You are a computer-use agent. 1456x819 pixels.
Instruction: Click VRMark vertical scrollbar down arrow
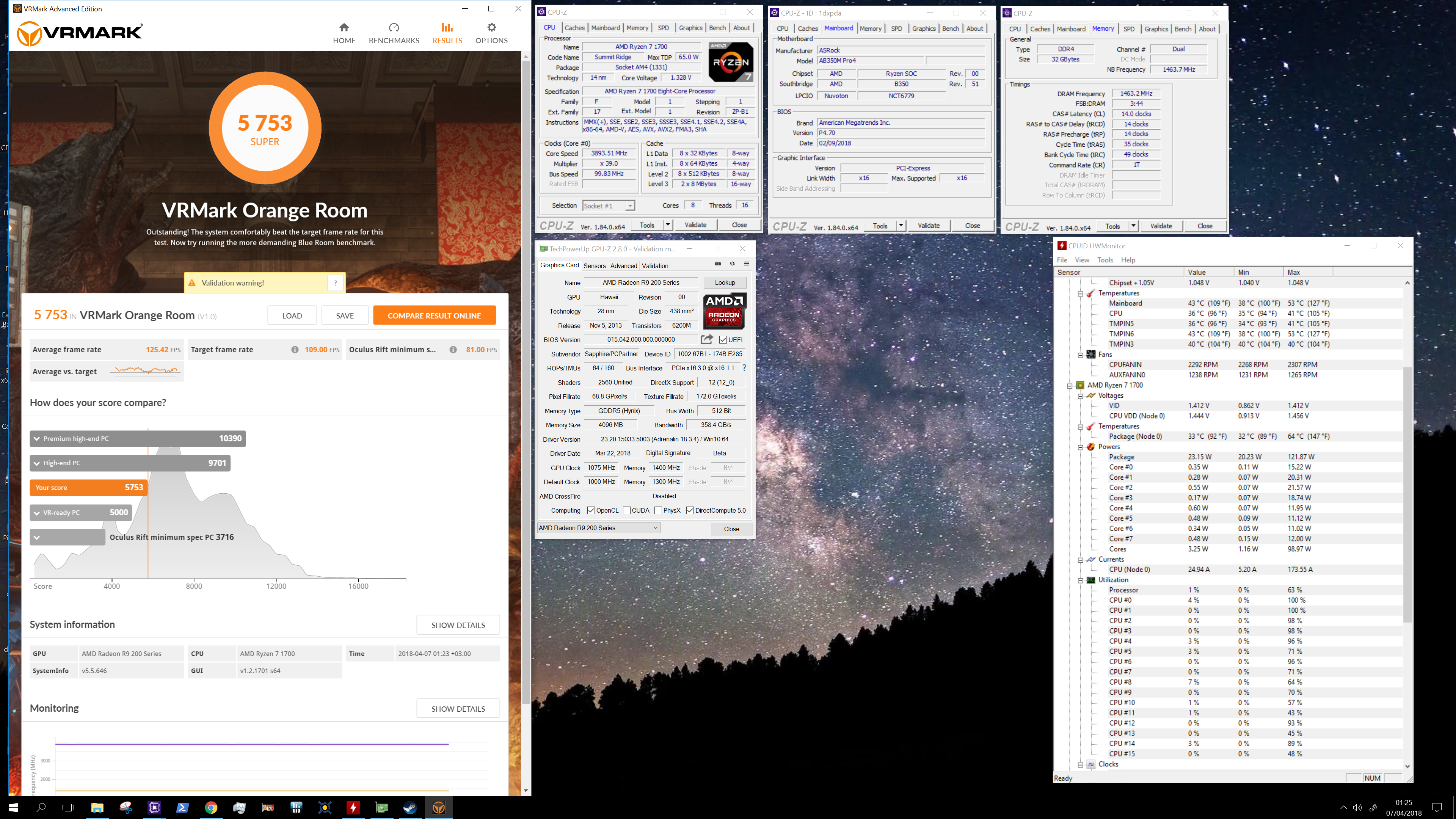(x=526, y=790)
